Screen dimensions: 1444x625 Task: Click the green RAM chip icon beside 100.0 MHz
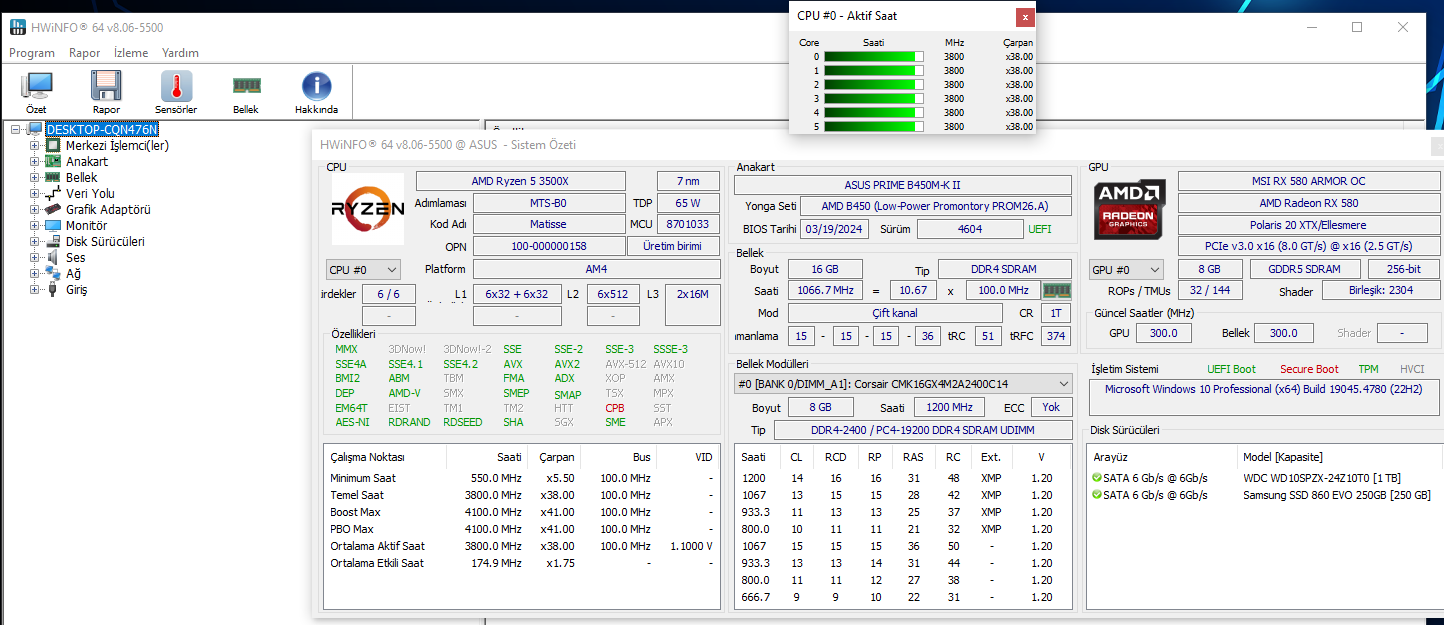[1056, 290]
